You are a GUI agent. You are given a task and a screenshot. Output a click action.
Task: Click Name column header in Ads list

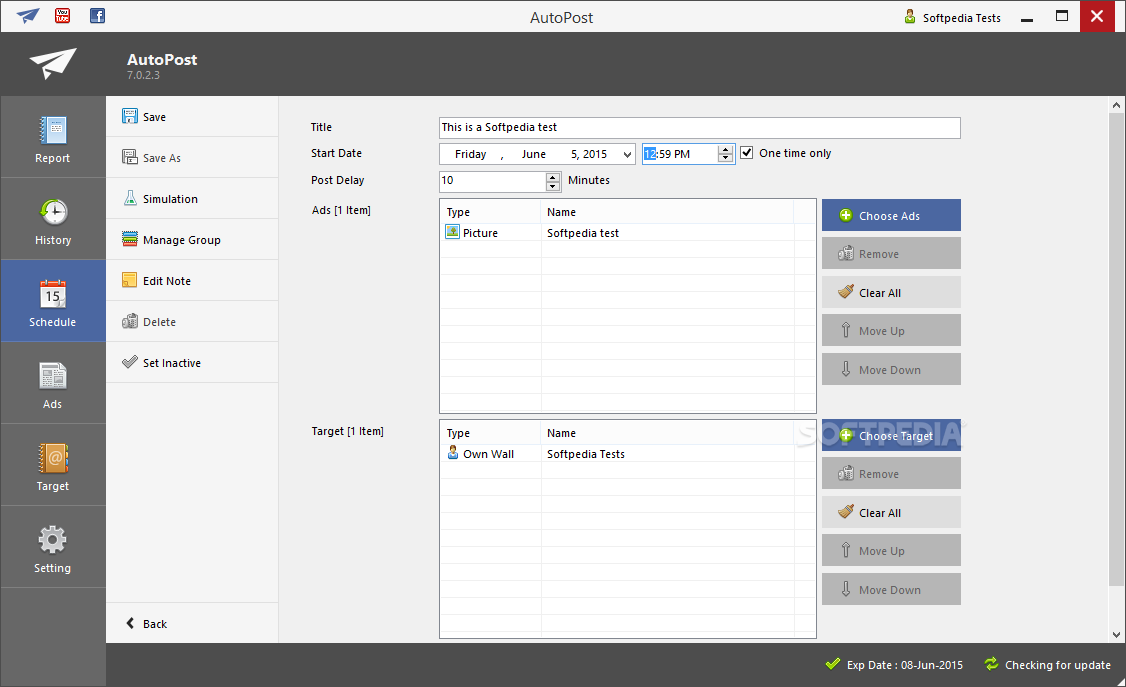click(x=667, y=212)
